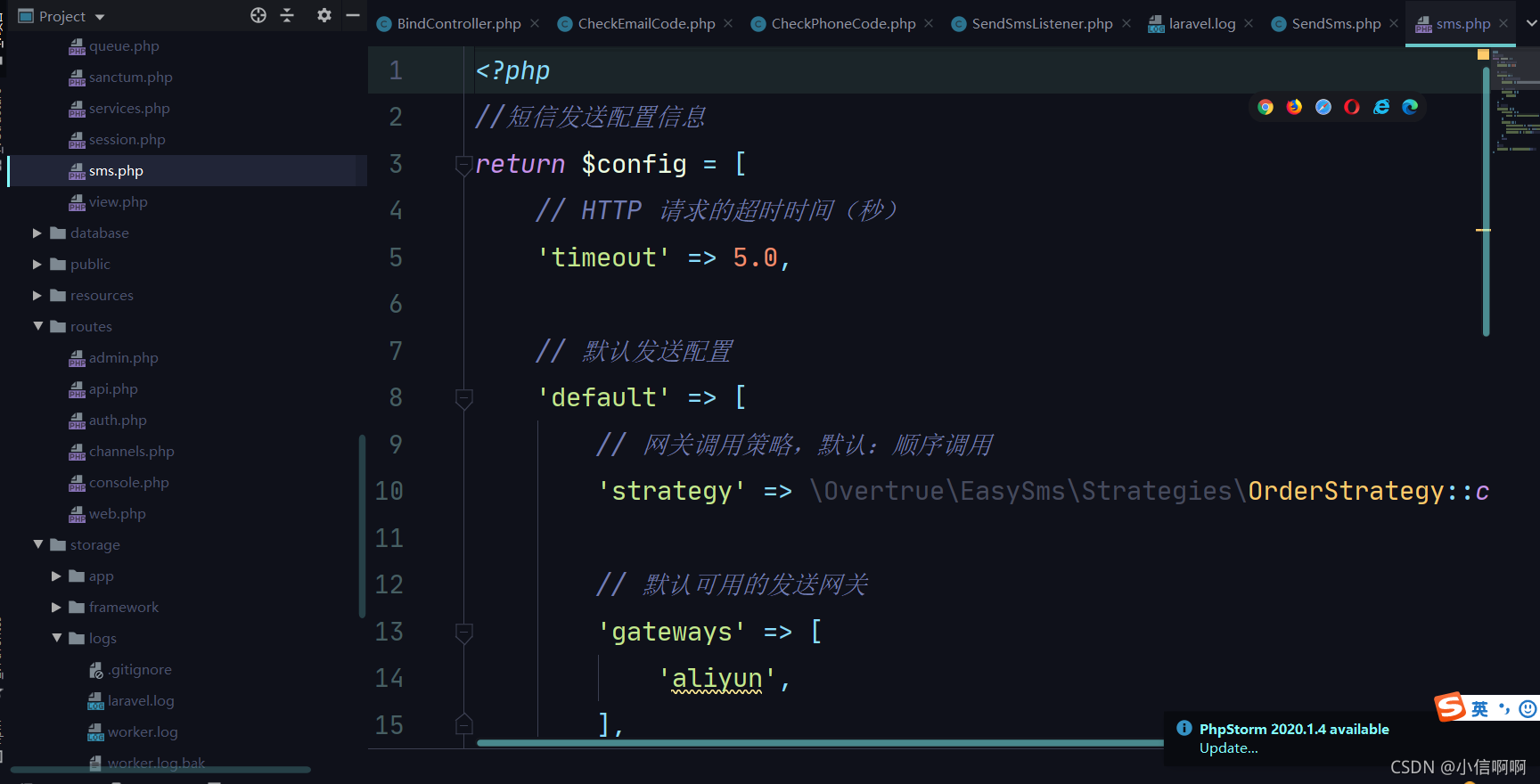
Task: Click the editor horizontal scrollbar
Action: pos(820,743)
